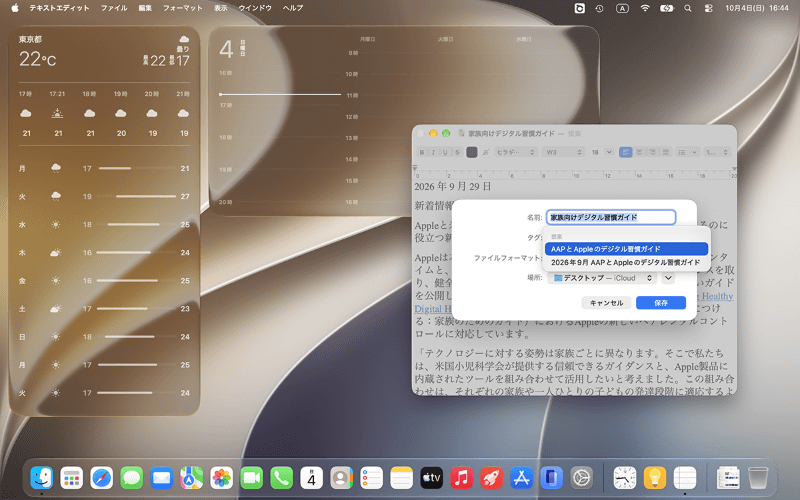The height and width of the screenshot is (500, 800).
Task: Click menu bar date 10月4日(日) 16:44
Action: pyautogui.click(x=757, y=8)
